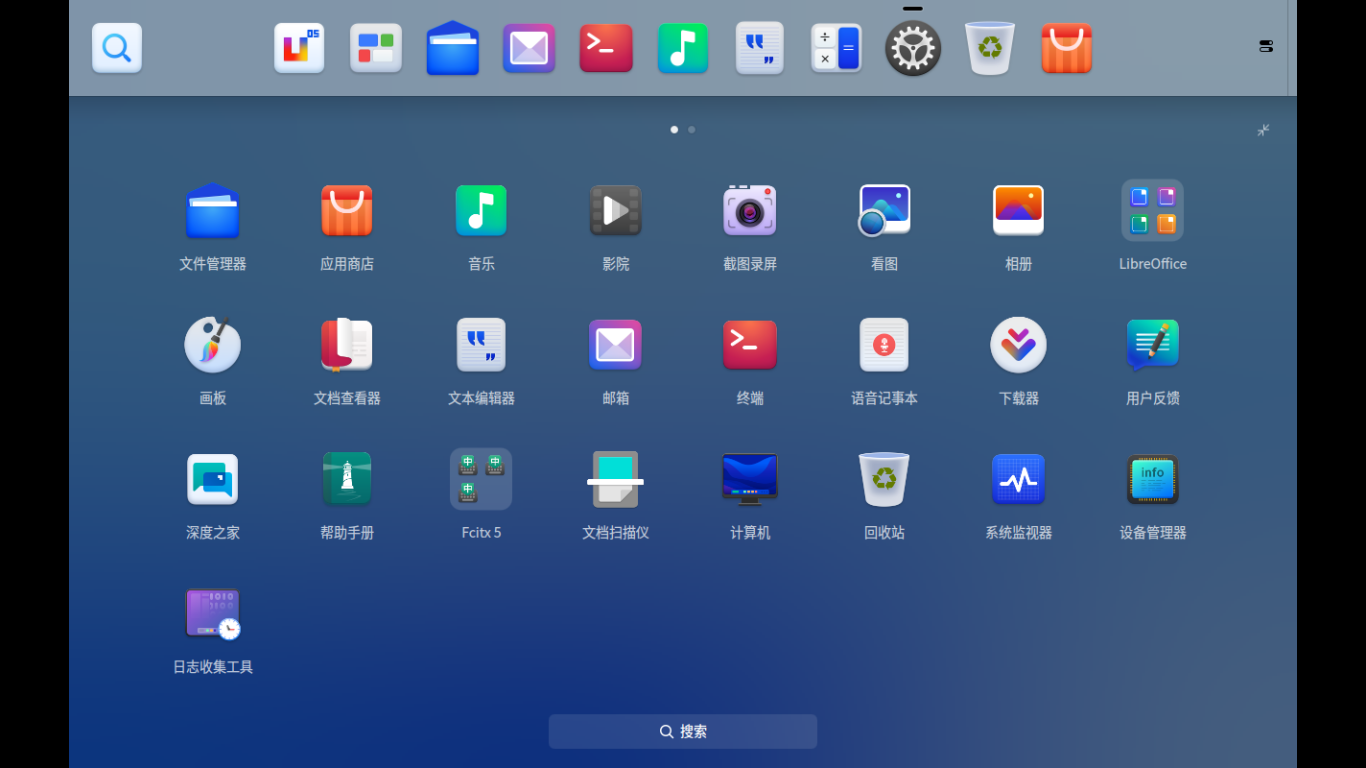Open the 设备管理器 device manager
1366x768 pixels.
1152,480
